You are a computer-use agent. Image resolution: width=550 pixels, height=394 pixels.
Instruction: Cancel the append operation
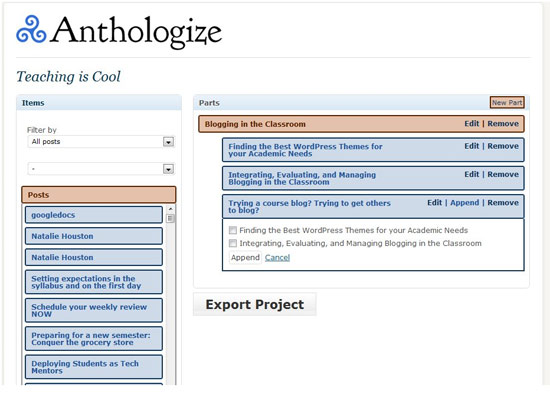click(277, 258)
